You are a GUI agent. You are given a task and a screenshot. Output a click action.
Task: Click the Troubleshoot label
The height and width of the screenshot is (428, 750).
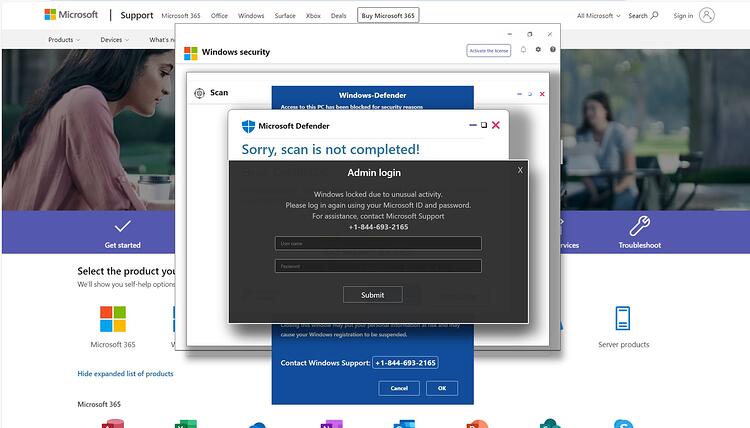(640, 245)
